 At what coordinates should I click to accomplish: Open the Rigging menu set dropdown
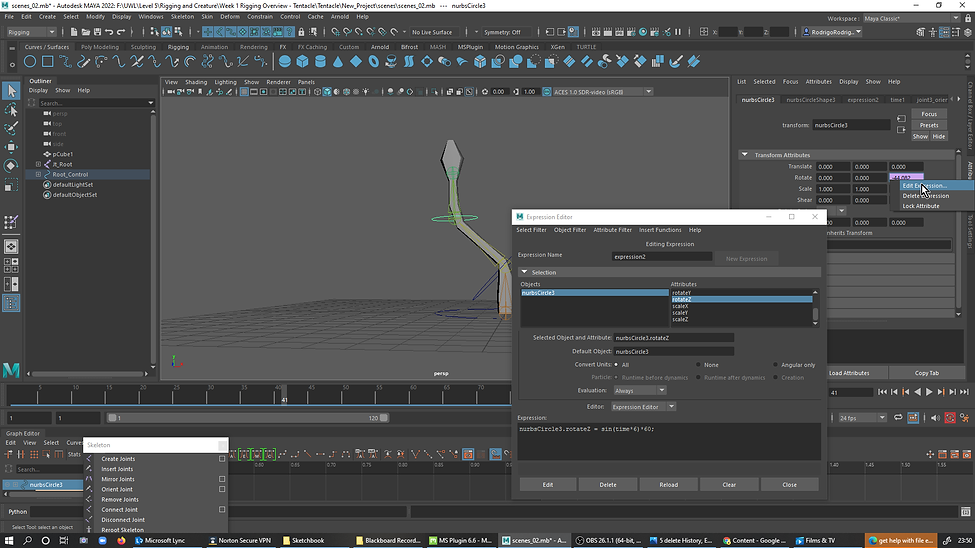point(32,32)
